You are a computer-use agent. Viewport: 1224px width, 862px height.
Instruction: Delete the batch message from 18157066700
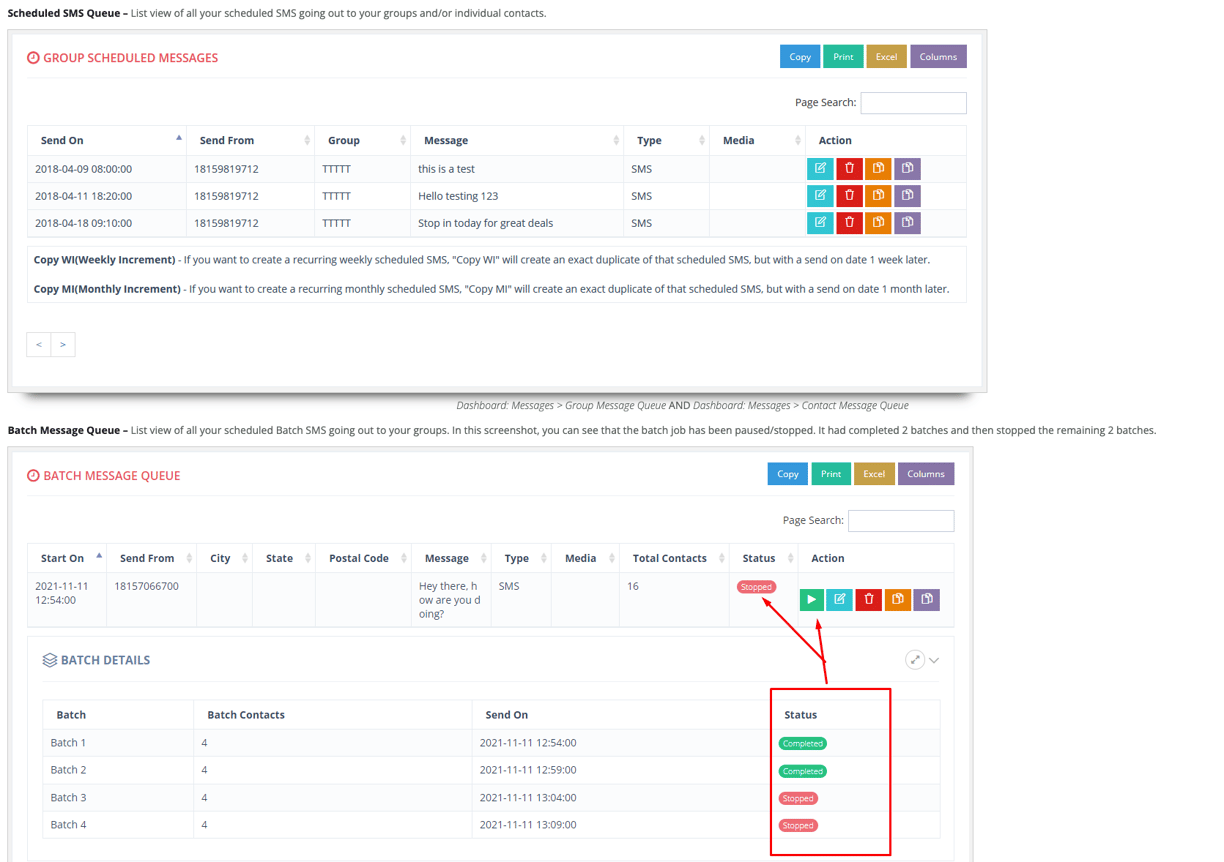[x=869, y=599]
